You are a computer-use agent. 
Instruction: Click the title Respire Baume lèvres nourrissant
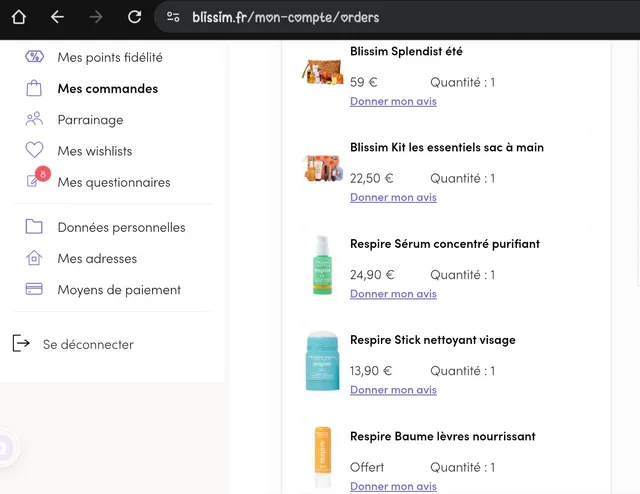[442, 436]
